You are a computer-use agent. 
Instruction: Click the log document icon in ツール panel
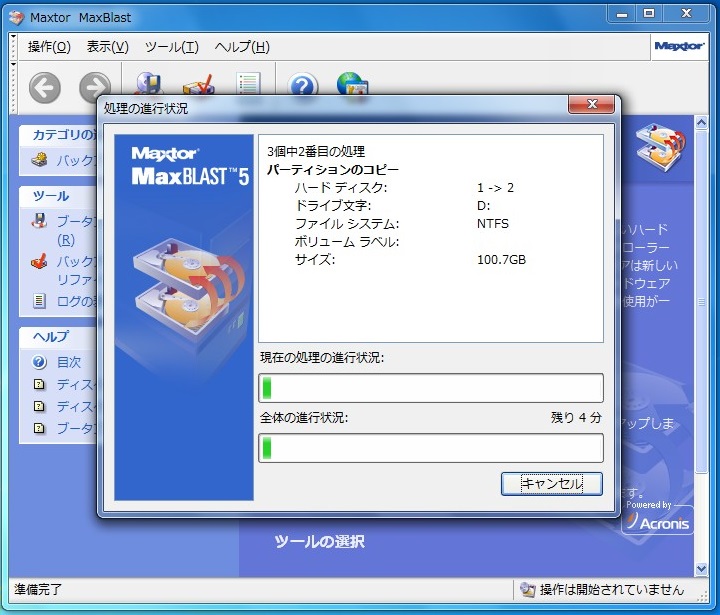[x=39, y=301]
